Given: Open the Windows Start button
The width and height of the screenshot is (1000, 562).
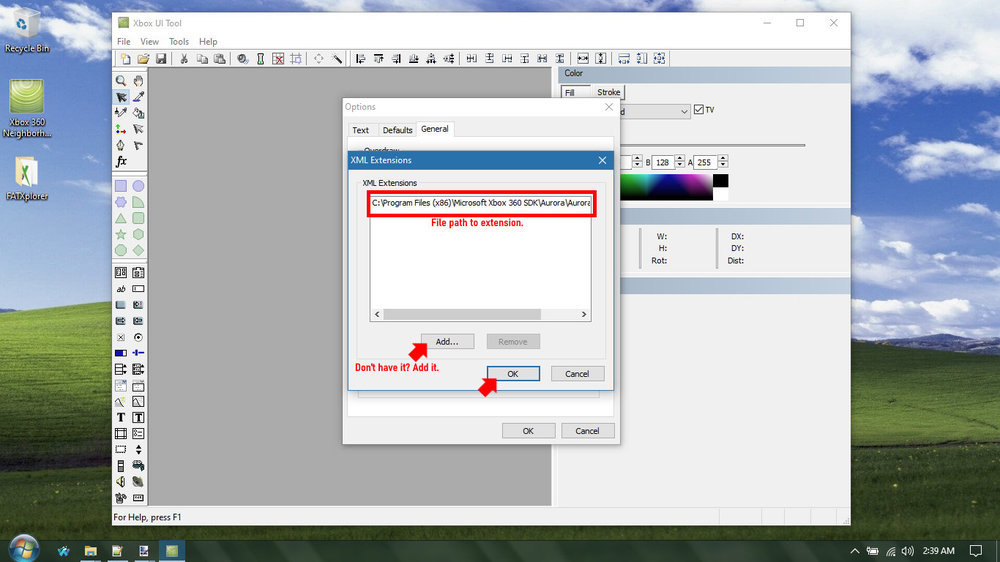Looking at the screenshot, I should tap(24, 549).
